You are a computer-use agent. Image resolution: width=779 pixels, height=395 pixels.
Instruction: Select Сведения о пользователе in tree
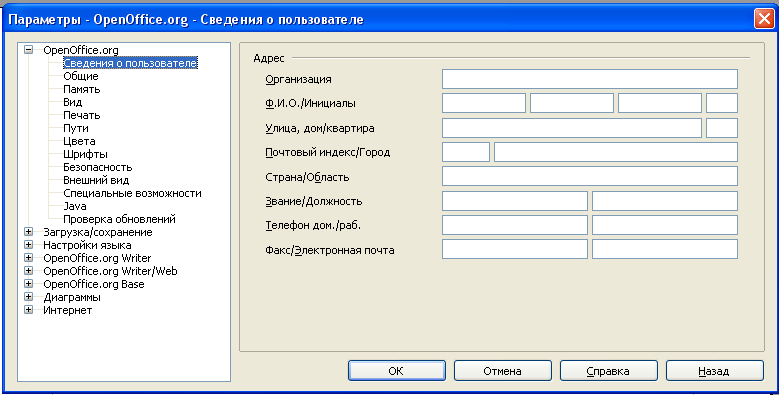coord(130,63)
